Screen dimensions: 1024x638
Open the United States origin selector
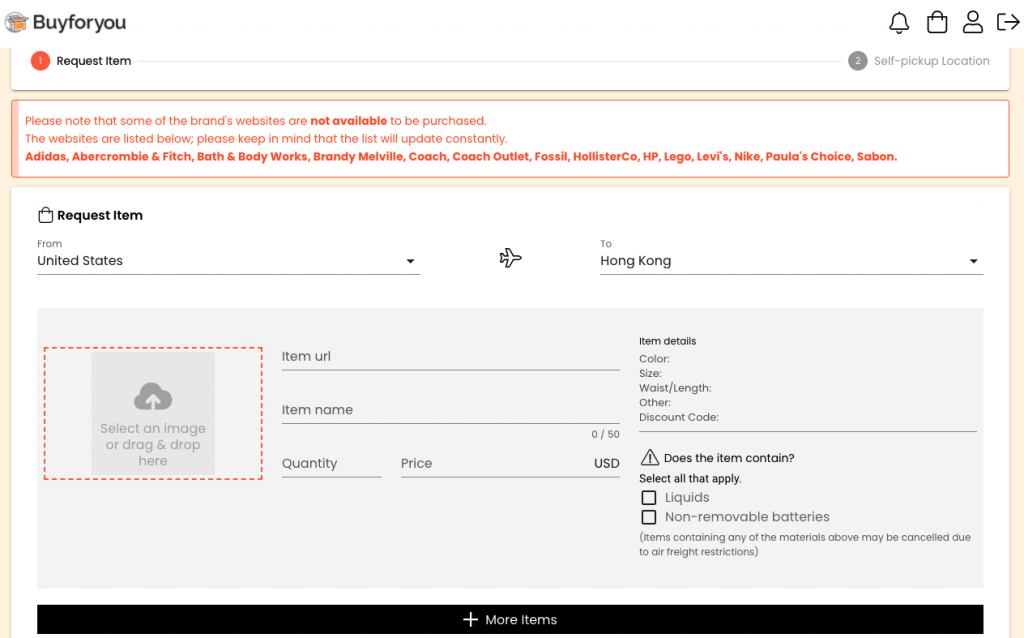(x=220, y=261)
